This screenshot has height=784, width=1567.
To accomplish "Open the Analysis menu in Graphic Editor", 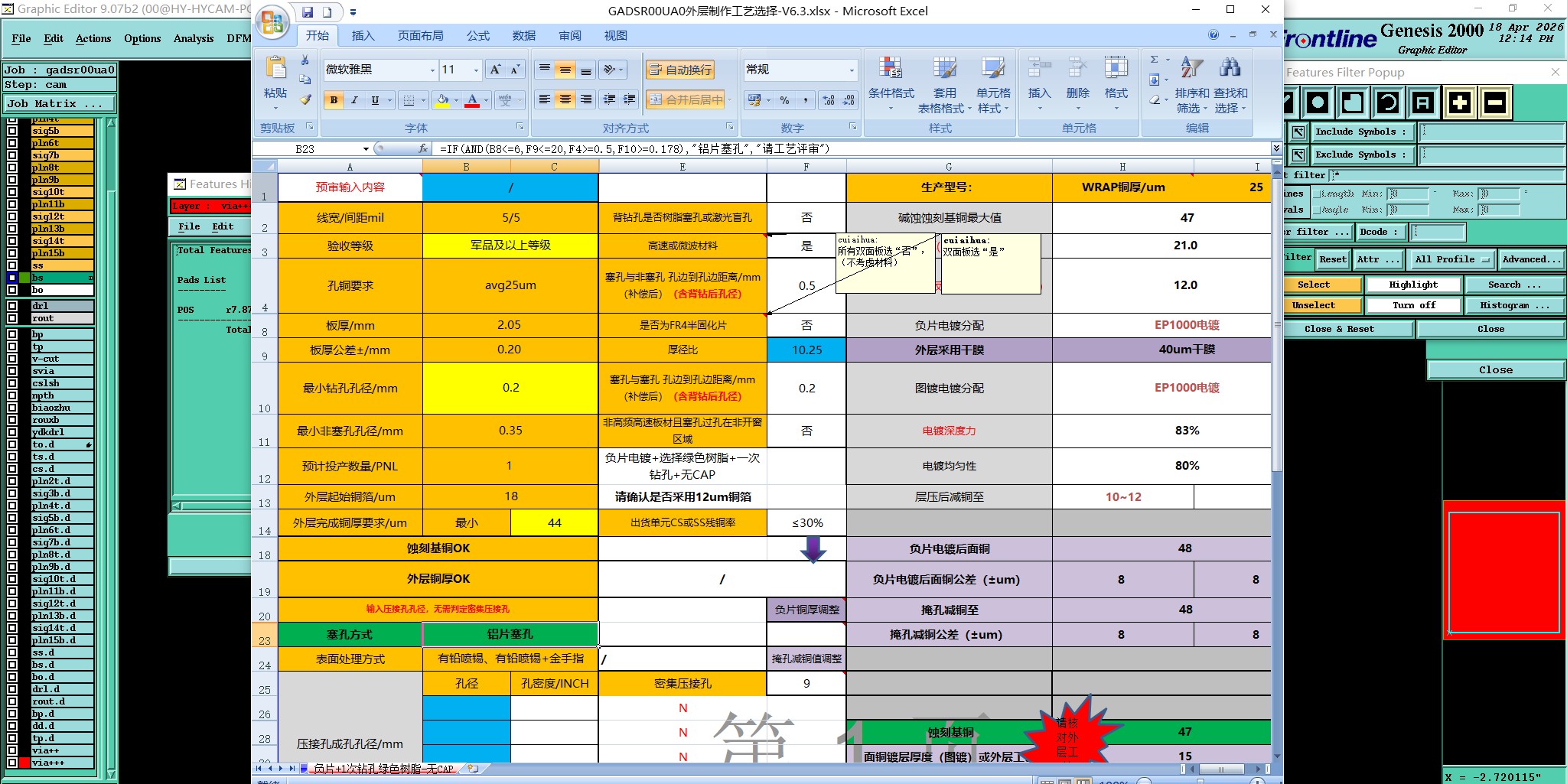I will click(x=194, y=38).
